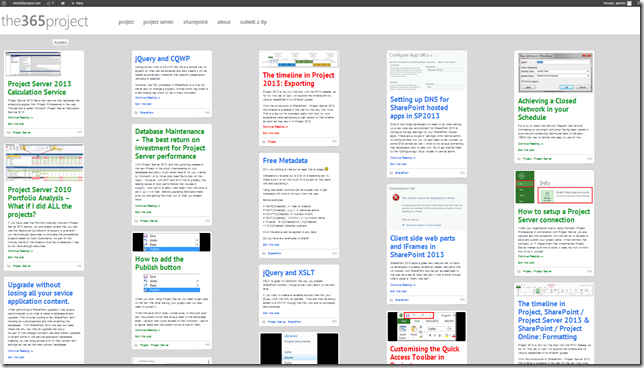644x368 pixels.
Task: Click the comment icon on Free Metadata card
Action: click(335, 253)
